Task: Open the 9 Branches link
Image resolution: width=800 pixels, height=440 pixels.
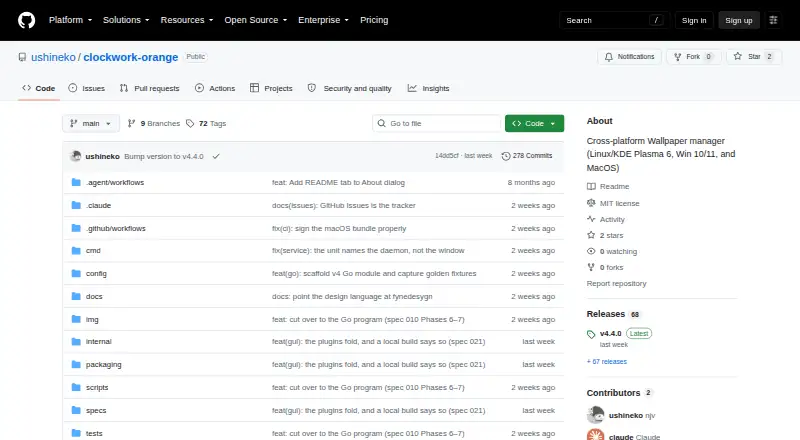Action: pos(154,124)
